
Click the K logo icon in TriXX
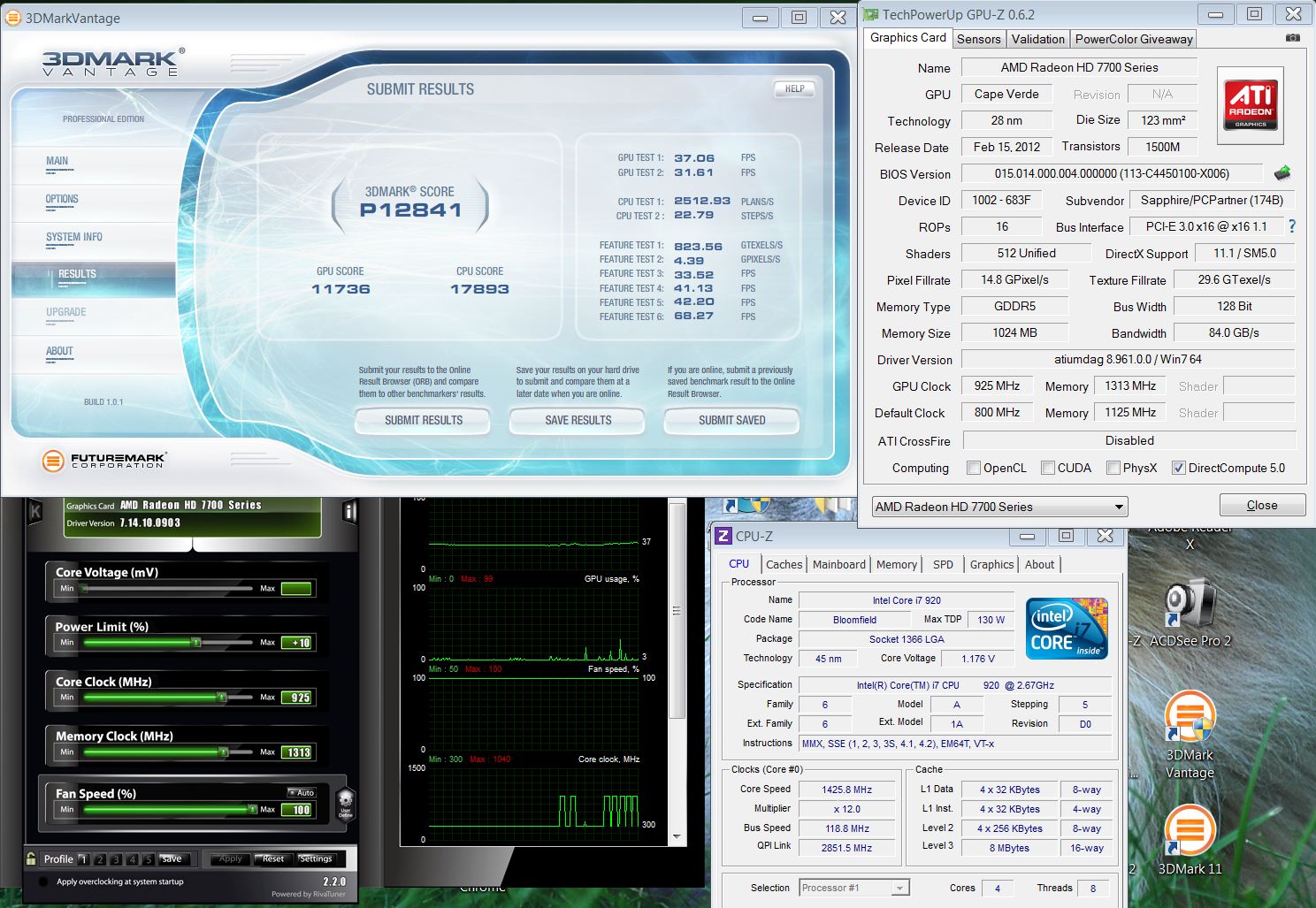35,511
